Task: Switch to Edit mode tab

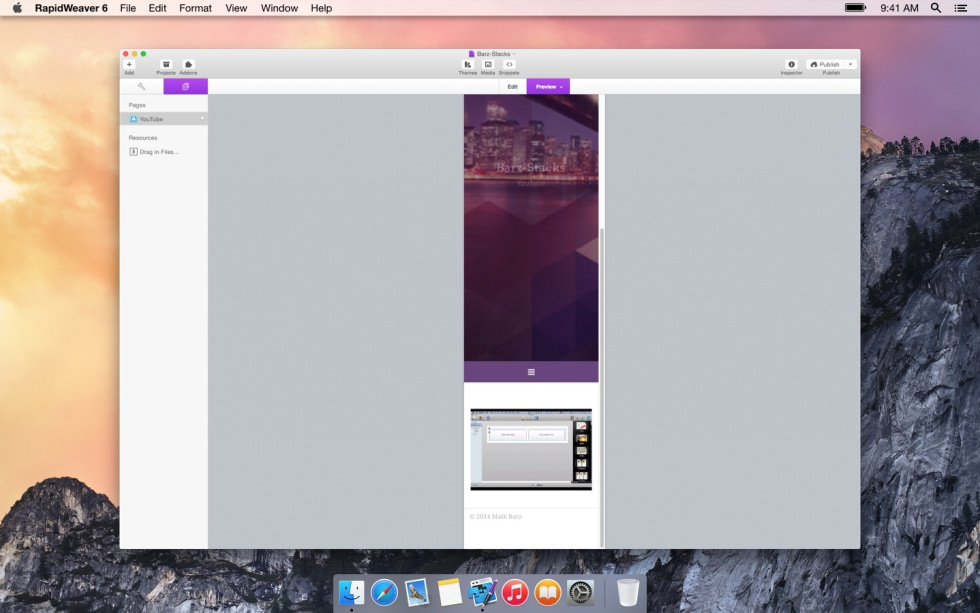Action: click(x=512, y=86)
